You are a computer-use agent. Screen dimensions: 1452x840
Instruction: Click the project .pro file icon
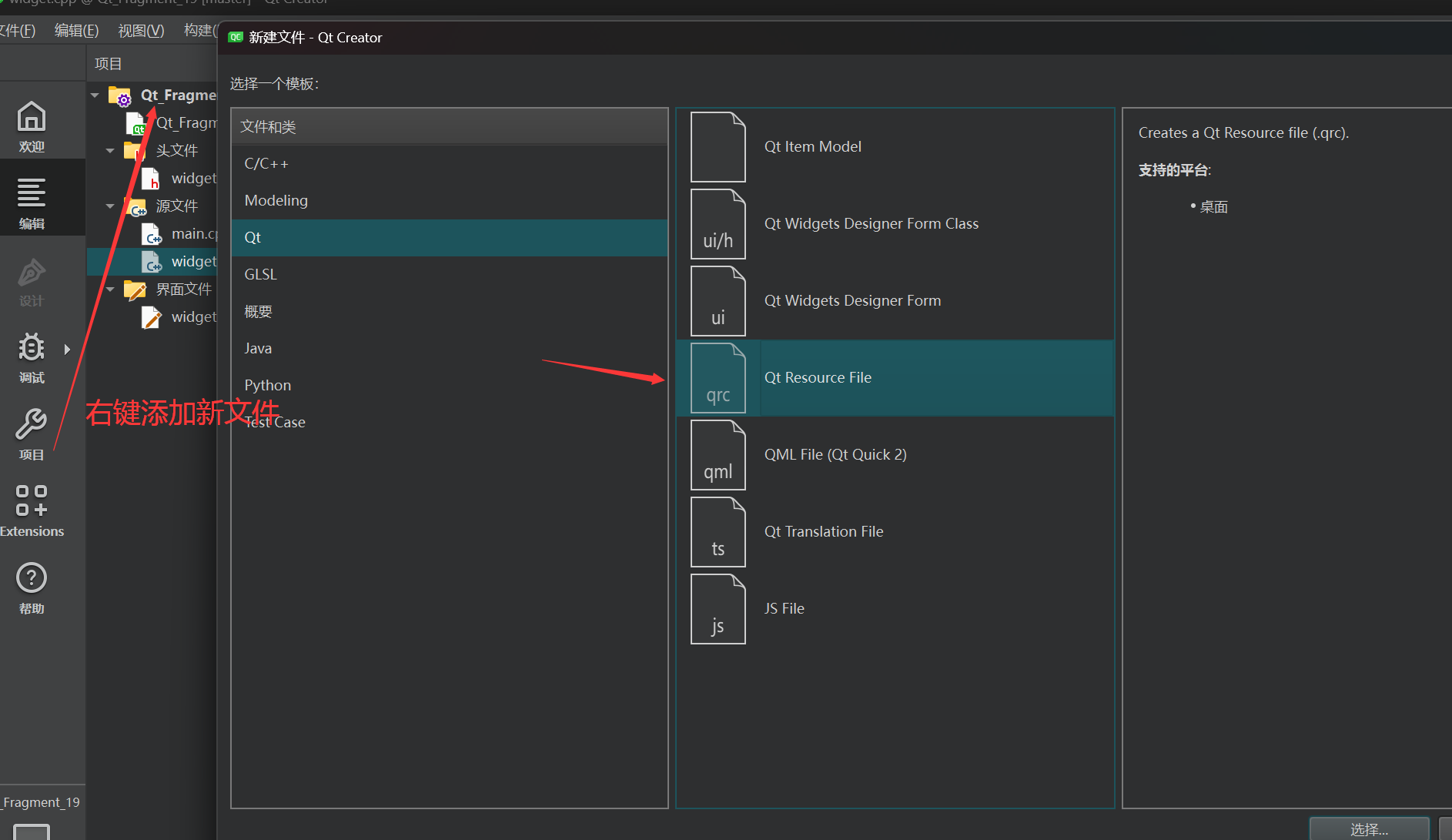click(x=135, y=123)
